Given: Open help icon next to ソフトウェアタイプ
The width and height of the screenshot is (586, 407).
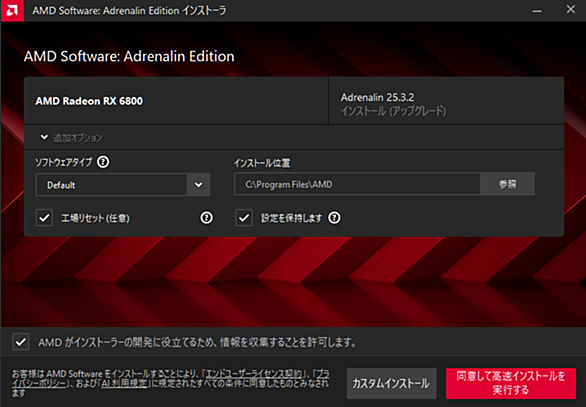Looking at the screenshot, I should [x=103, y=162].
